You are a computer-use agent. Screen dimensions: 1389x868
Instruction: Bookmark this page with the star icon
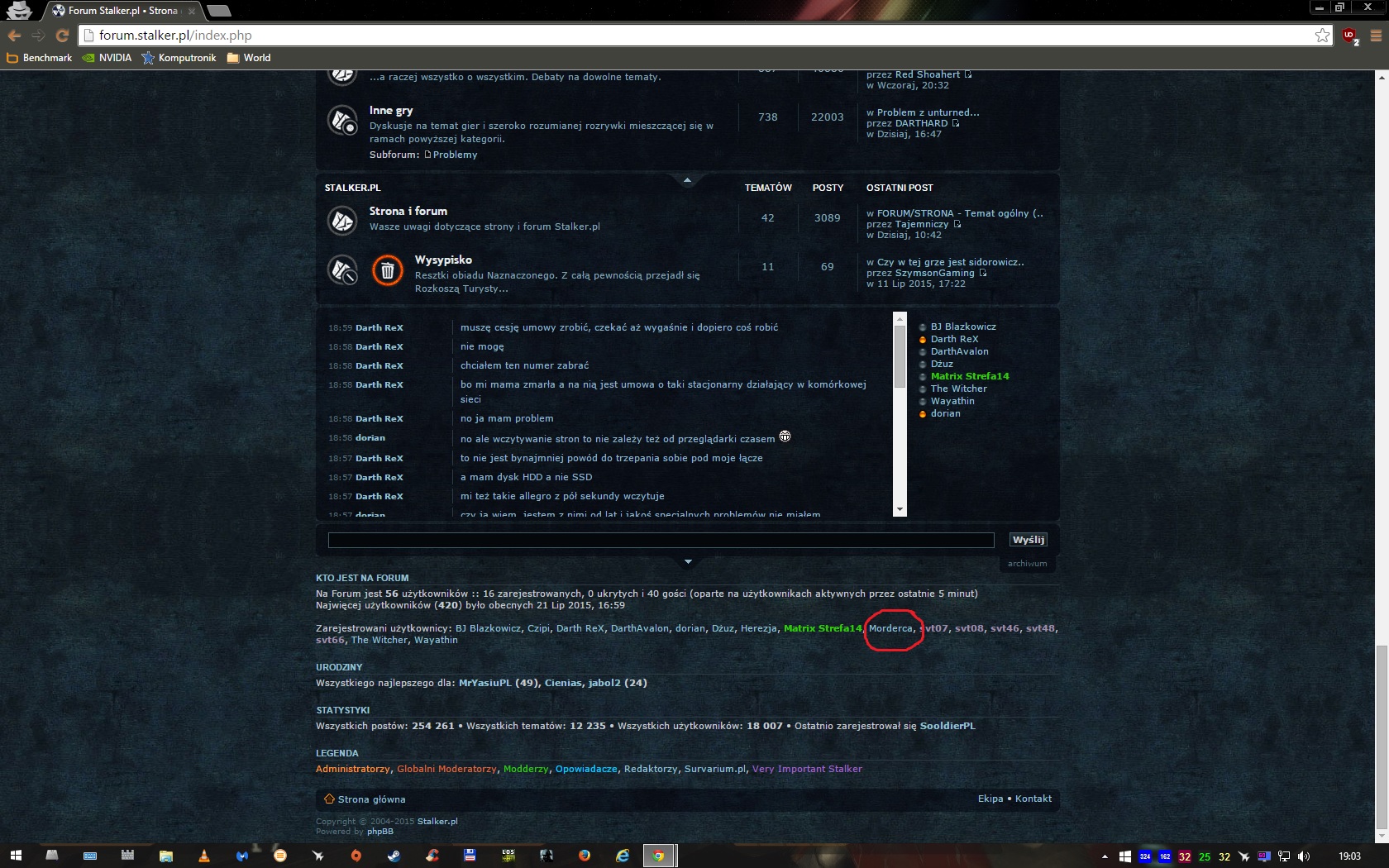tap(1322, 36)
